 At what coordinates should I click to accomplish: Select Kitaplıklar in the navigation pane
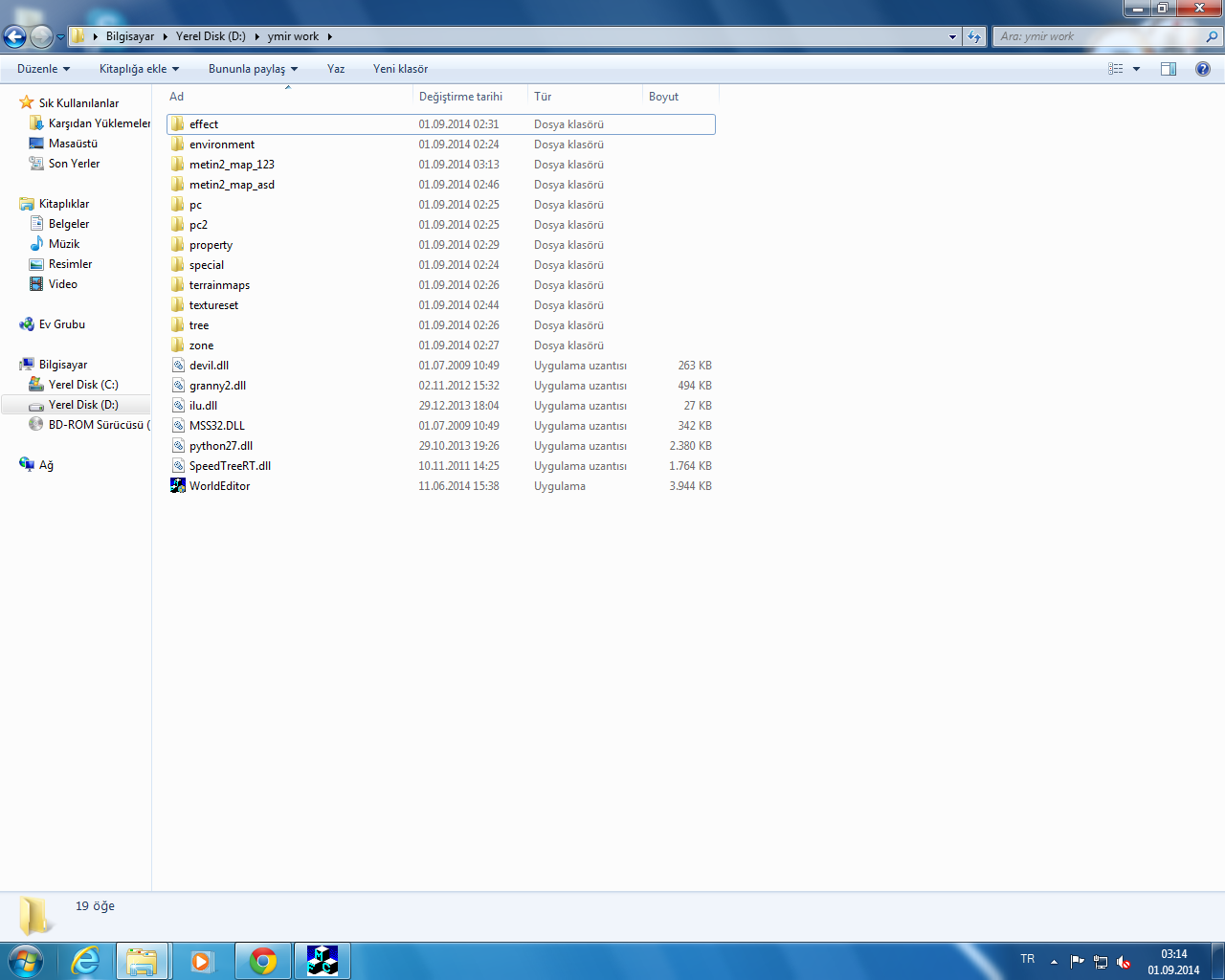coord(55,204)
